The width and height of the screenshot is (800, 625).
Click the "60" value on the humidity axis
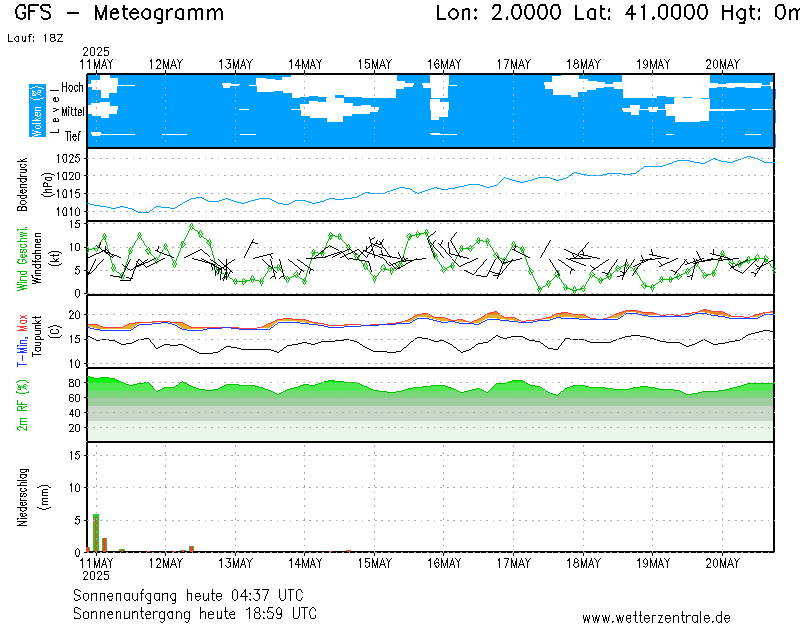click(74, 398)
